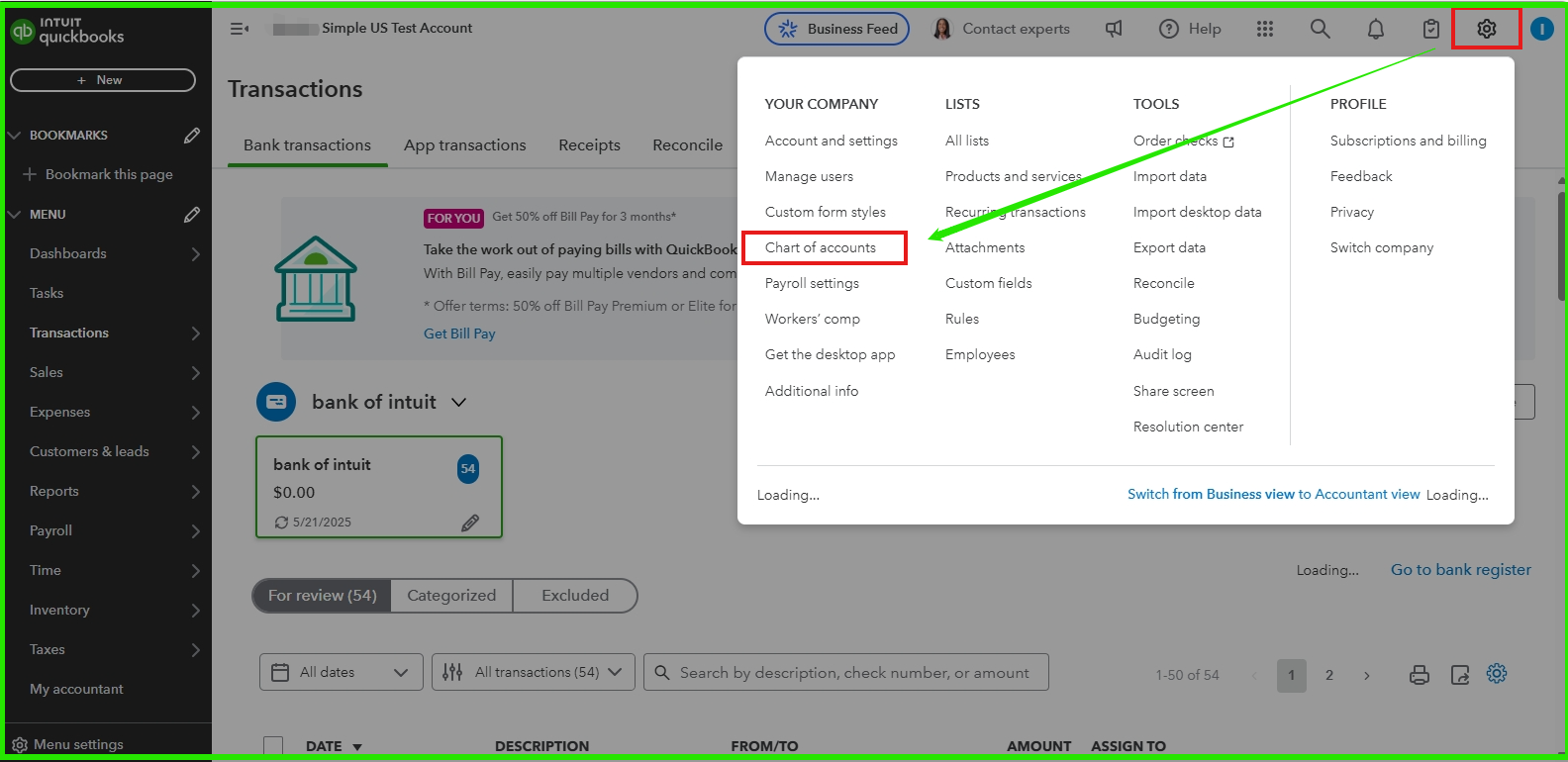Viewport: 1568px width, 762px height.
Task: Sort by DATE column
Action: point(334,746)
